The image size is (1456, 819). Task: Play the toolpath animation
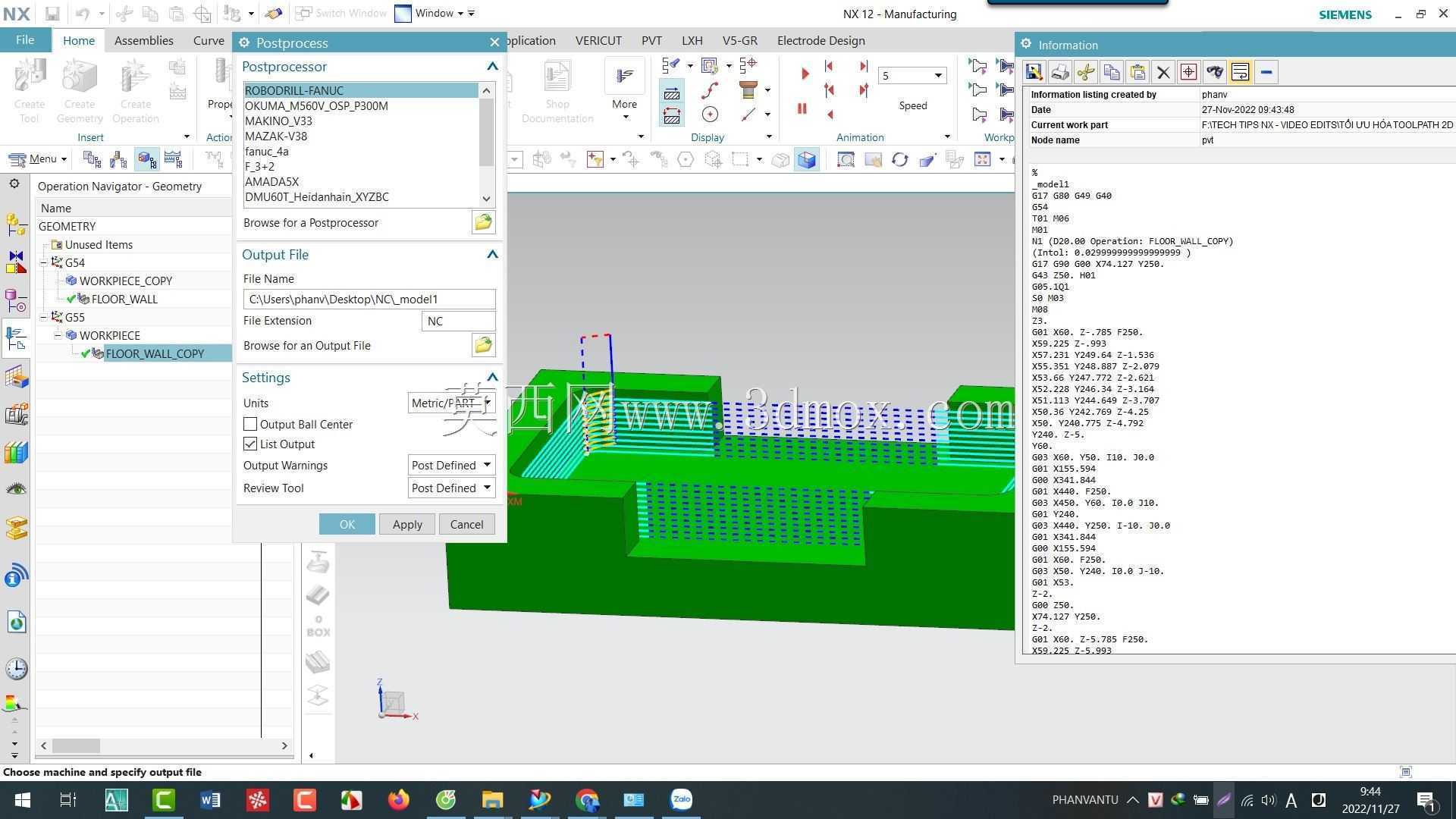[805, 74]
